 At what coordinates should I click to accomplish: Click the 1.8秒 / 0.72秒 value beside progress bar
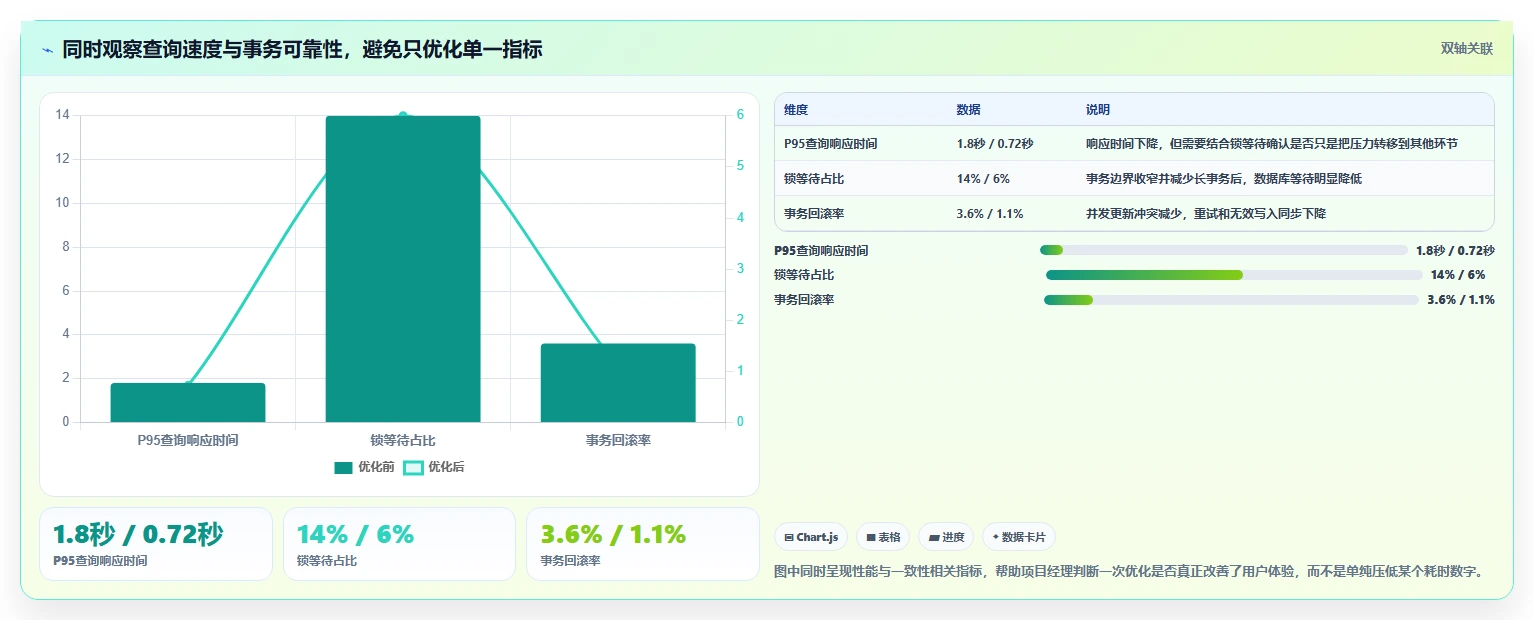pos(1455,250)
